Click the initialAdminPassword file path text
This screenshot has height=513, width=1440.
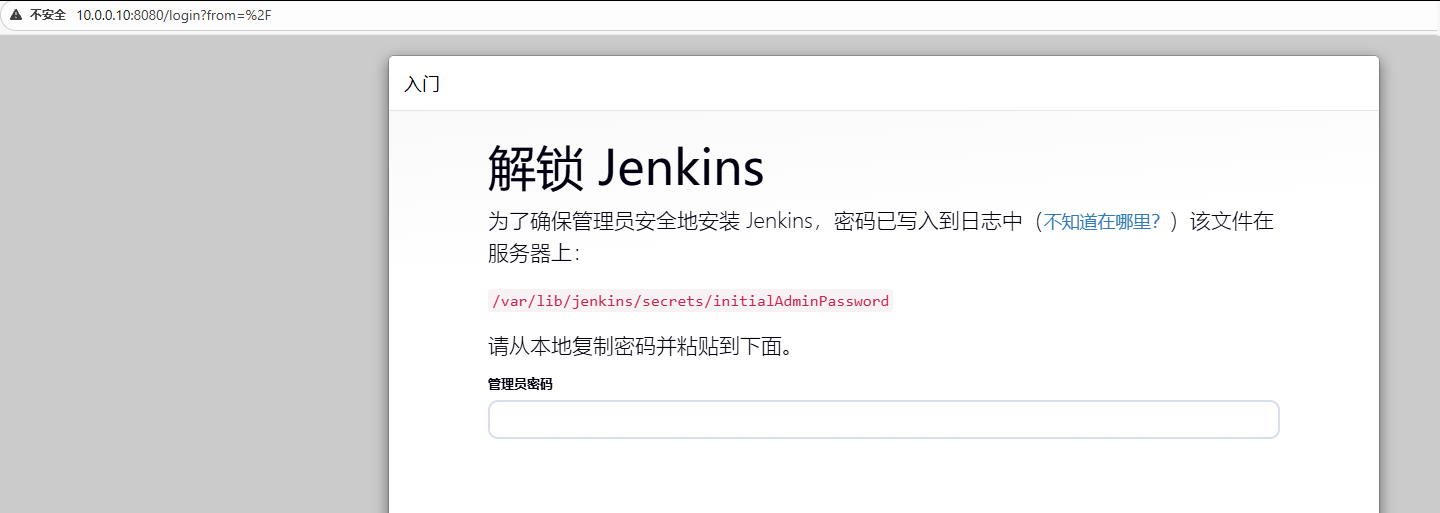pyautogui.click(x=690, y=301)
